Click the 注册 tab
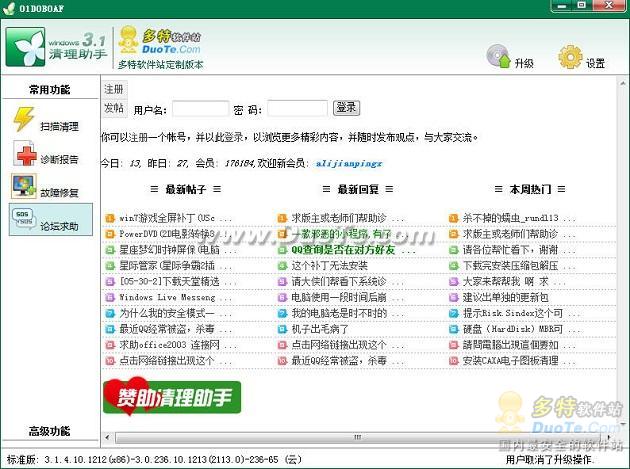Screen dimensions: 630x469 click(x=114, y=89)
